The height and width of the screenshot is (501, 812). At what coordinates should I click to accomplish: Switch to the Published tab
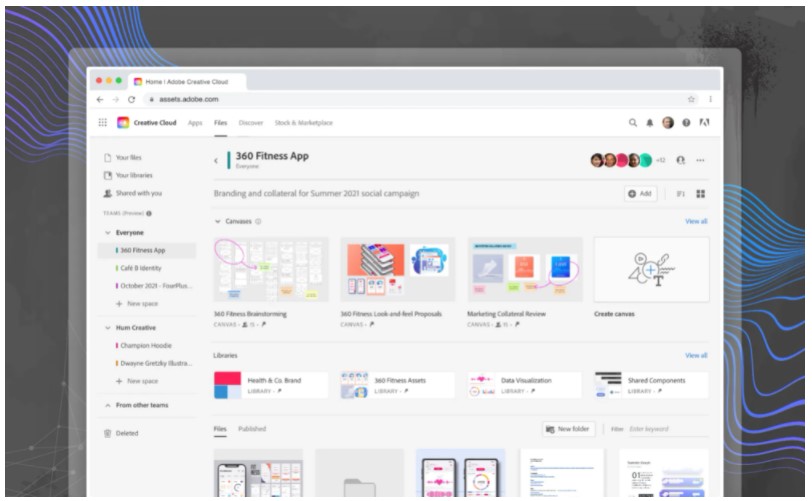252,429
